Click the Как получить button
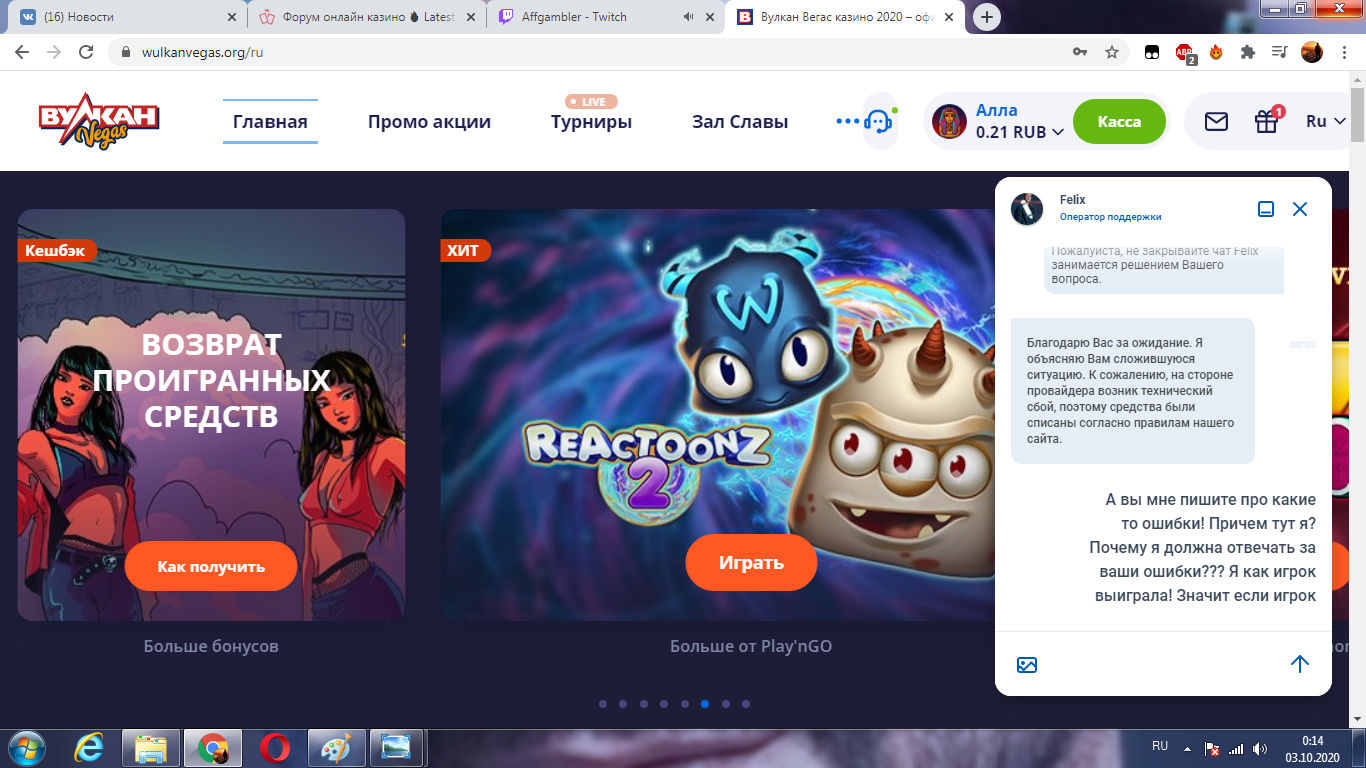This screenshot has width=1366, height=768. tap(211, 566)
